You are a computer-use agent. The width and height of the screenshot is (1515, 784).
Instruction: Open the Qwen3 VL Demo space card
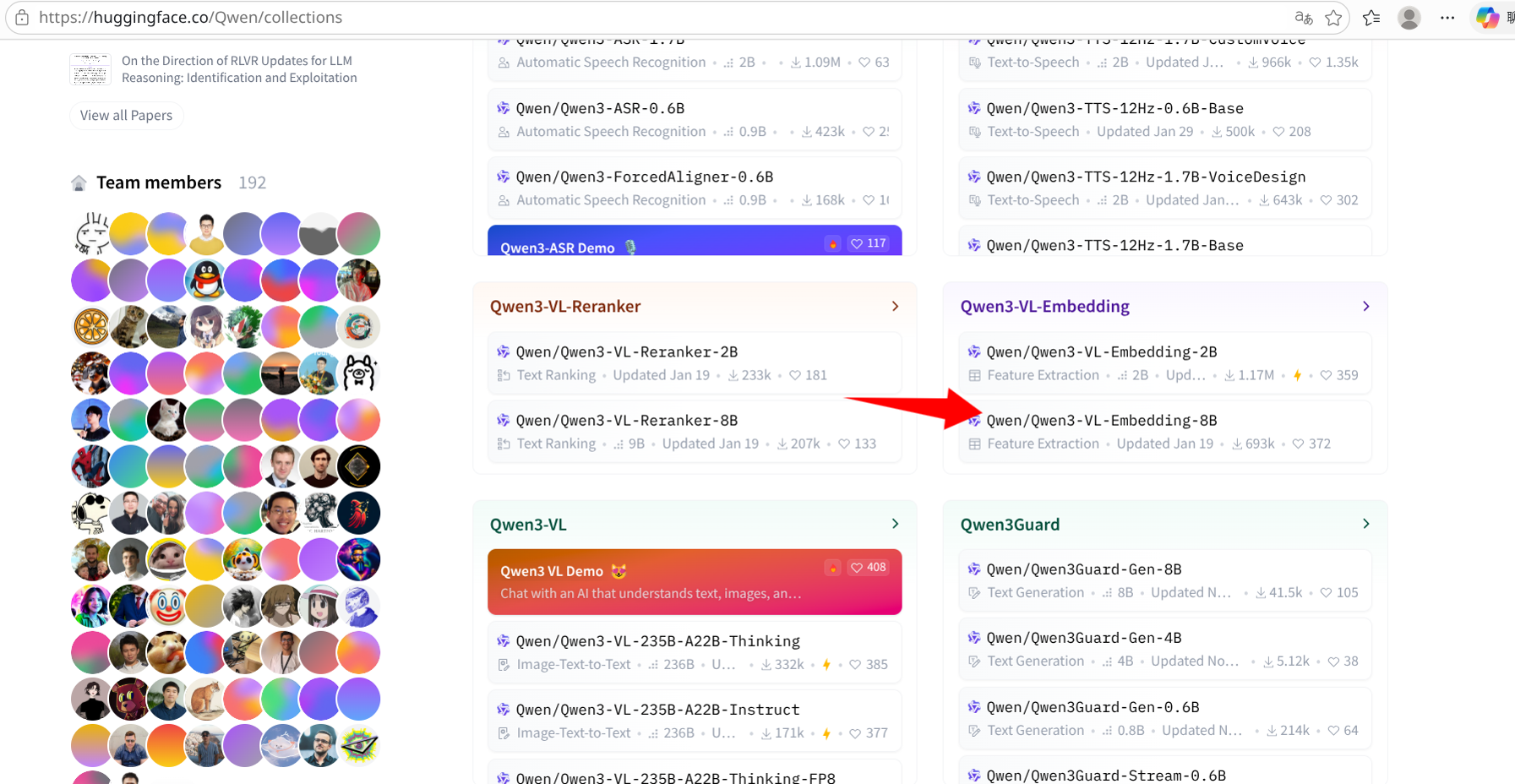695,582
